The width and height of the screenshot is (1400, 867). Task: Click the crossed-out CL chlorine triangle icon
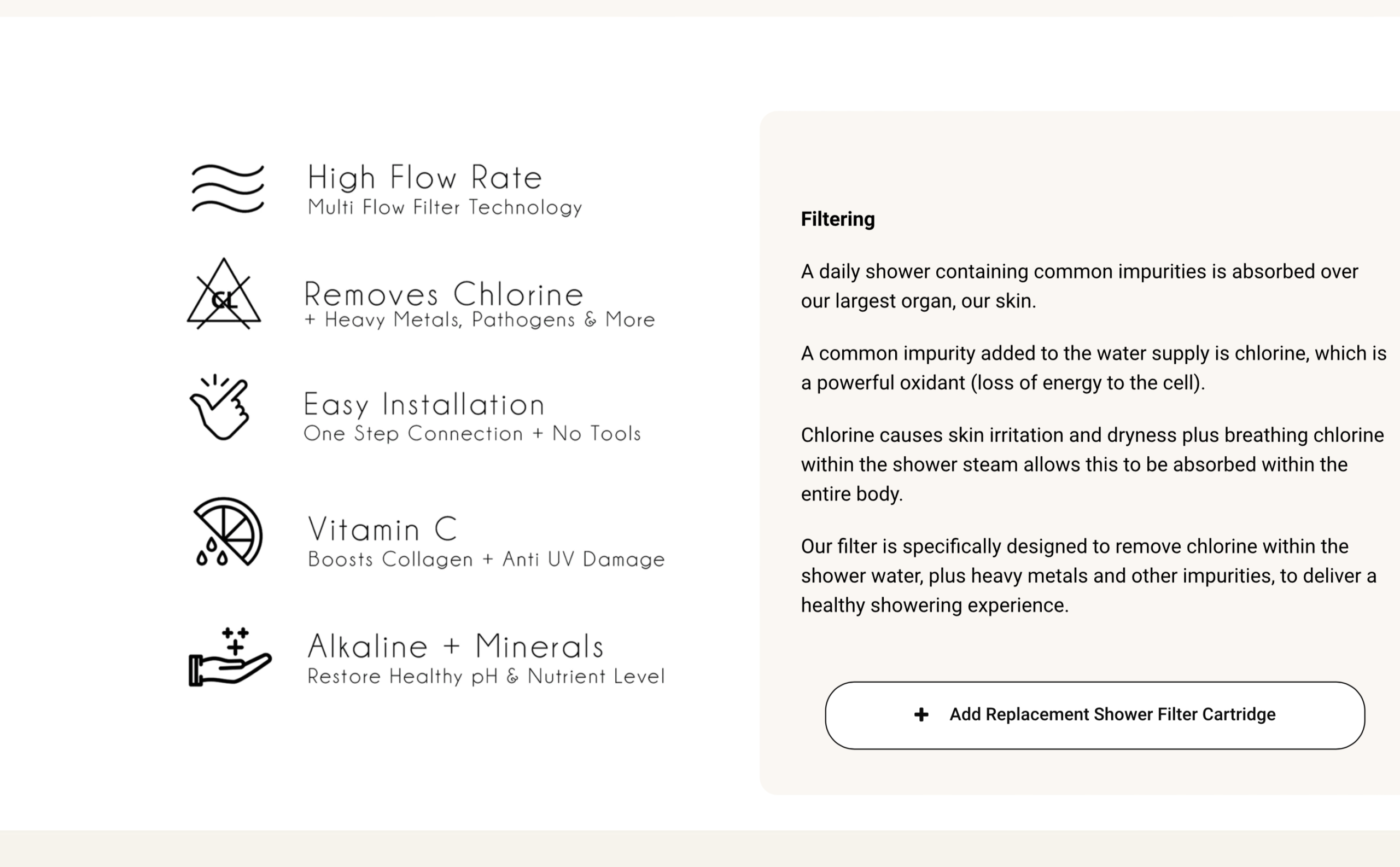point(224,295)
